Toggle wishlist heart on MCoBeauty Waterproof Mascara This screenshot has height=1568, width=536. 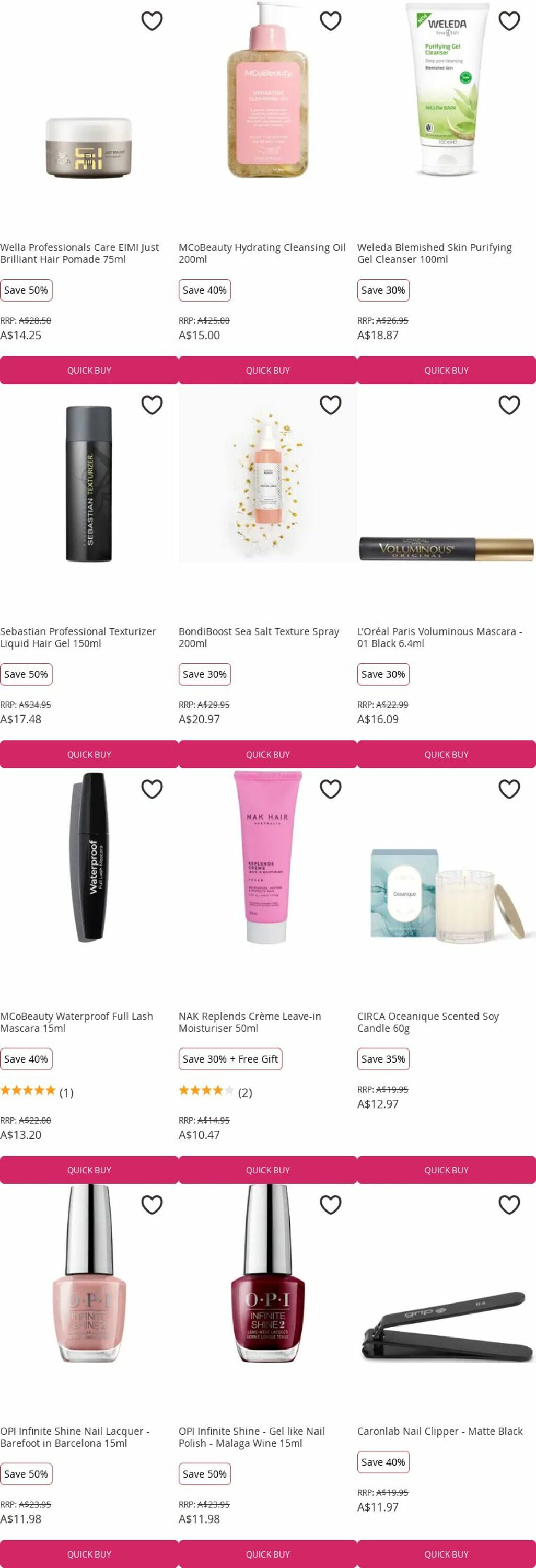point(152,789)
